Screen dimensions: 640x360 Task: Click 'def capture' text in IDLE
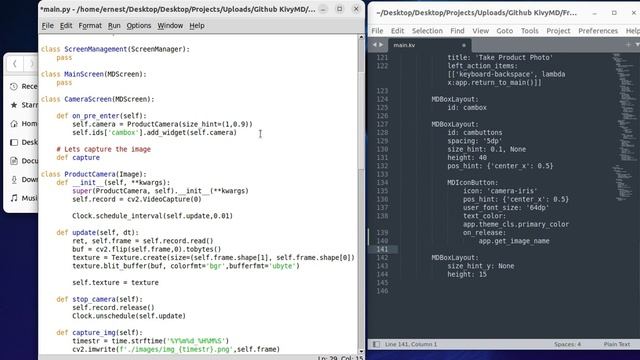click(78, 158)
